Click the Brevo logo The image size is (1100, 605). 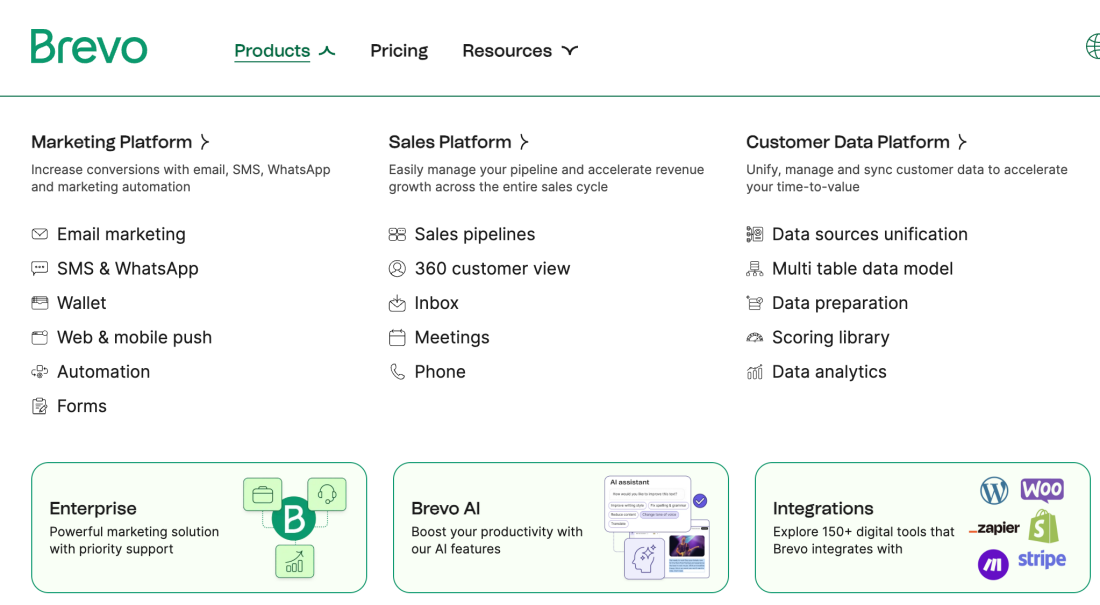pos(88,47)
